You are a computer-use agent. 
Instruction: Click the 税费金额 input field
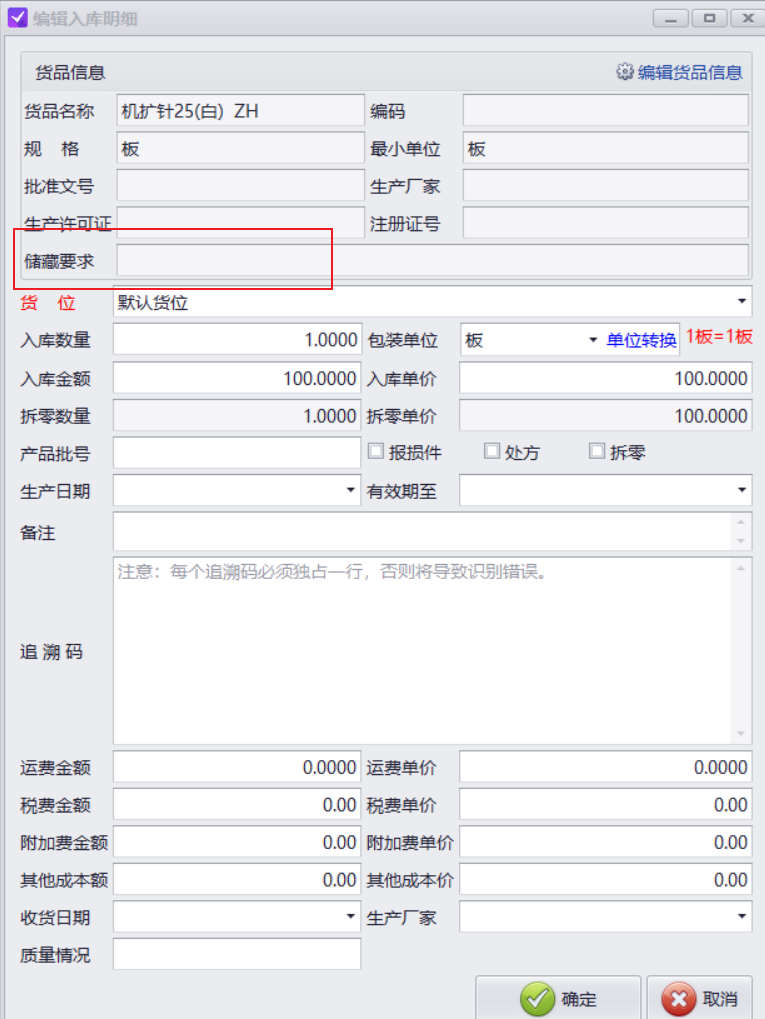click(237, 805)
